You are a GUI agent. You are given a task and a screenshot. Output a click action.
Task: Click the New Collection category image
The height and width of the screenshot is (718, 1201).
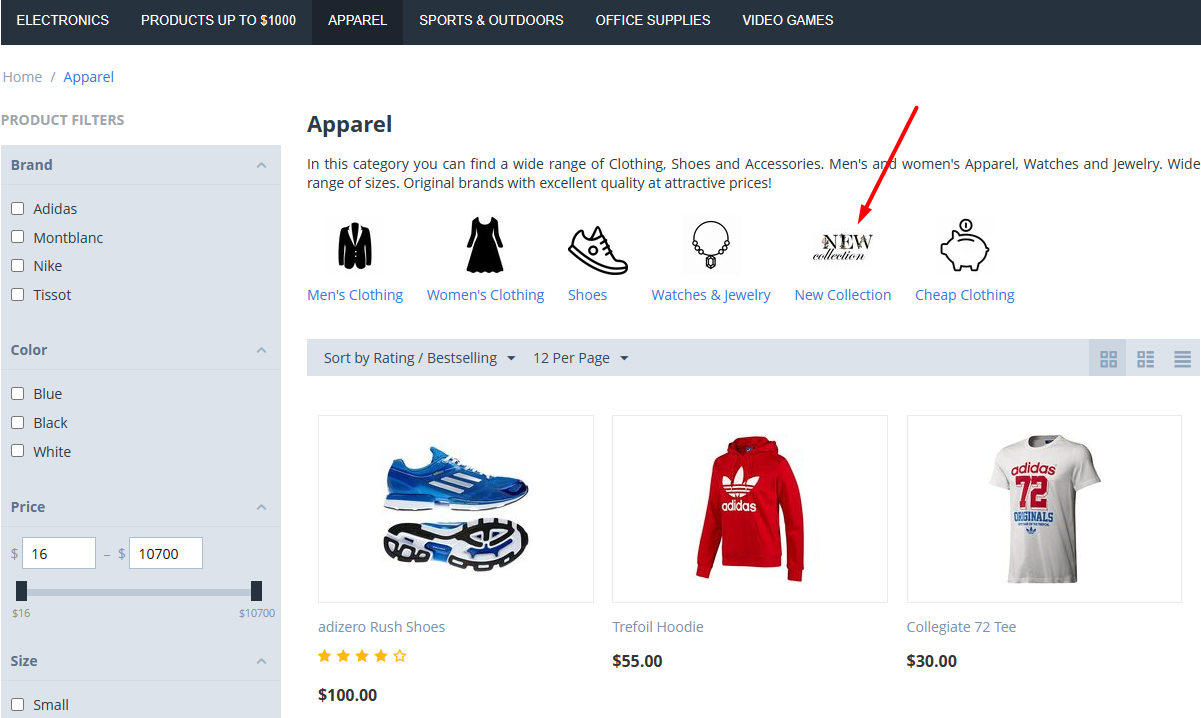tap(842, 246)
